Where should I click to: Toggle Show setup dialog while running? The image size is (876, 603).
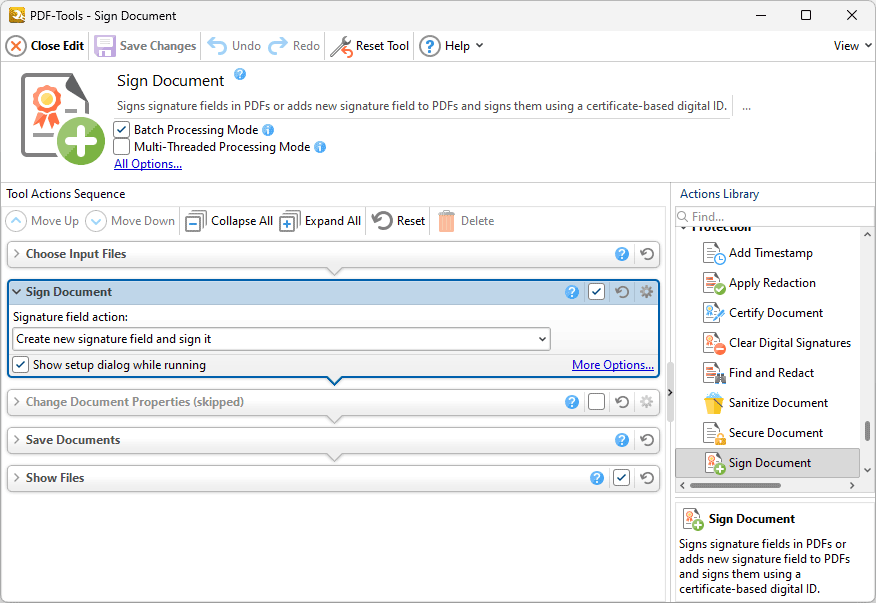pos(21,365)
